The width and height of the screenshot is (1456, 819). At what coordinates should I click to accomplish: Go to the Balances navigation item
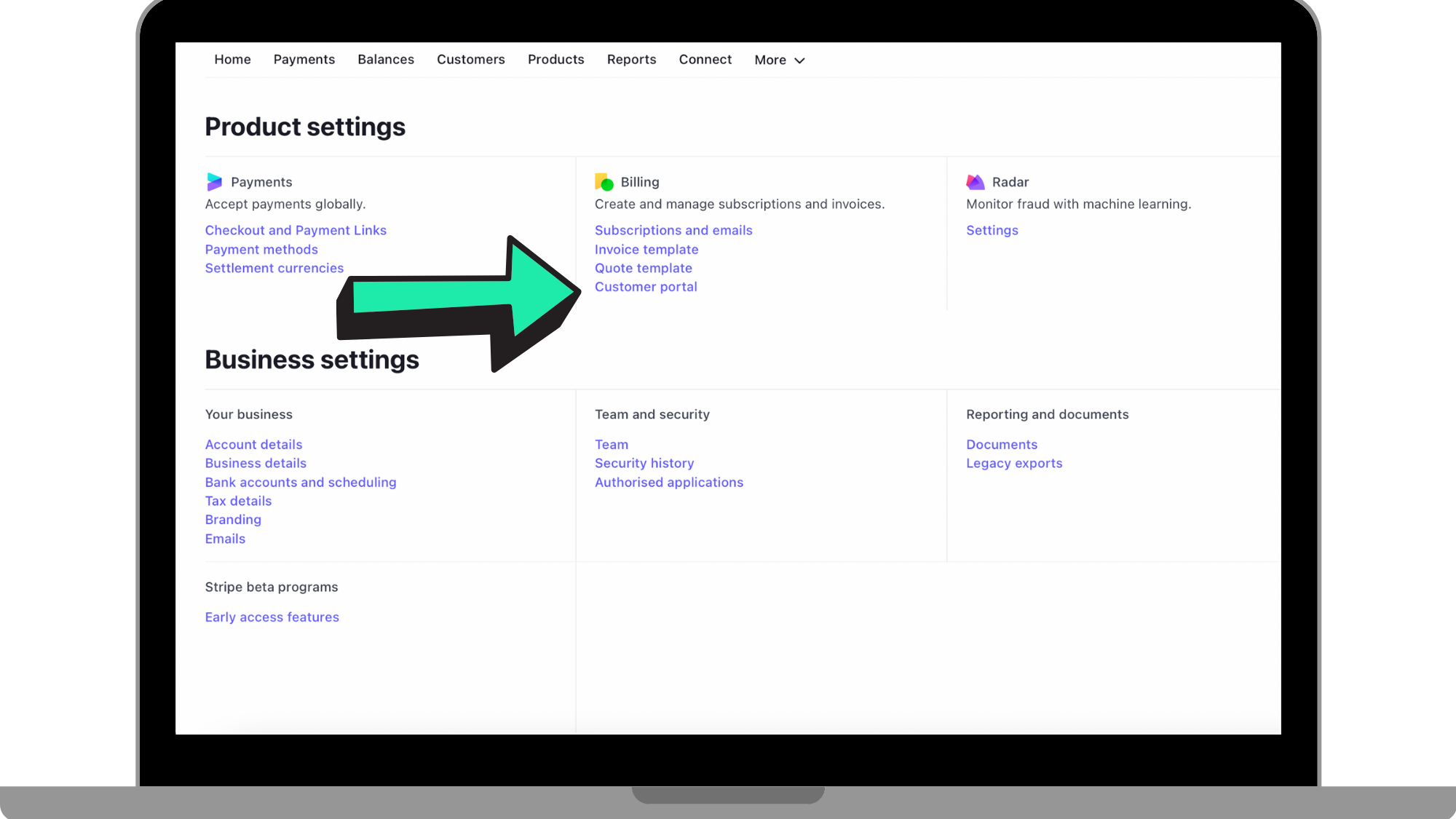386,60
